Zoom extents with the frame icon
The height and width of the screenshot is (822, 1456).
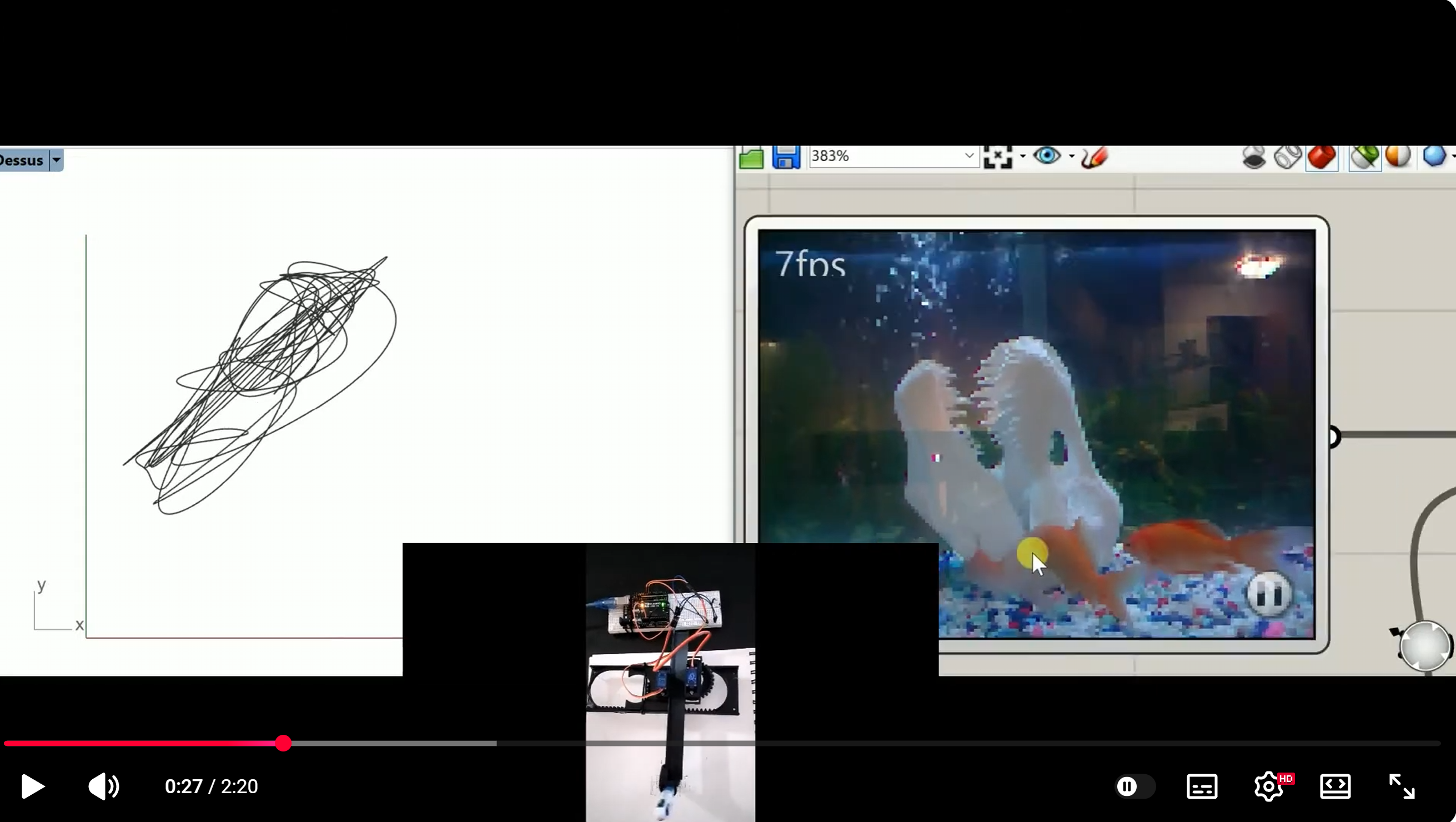coord(998,157)
